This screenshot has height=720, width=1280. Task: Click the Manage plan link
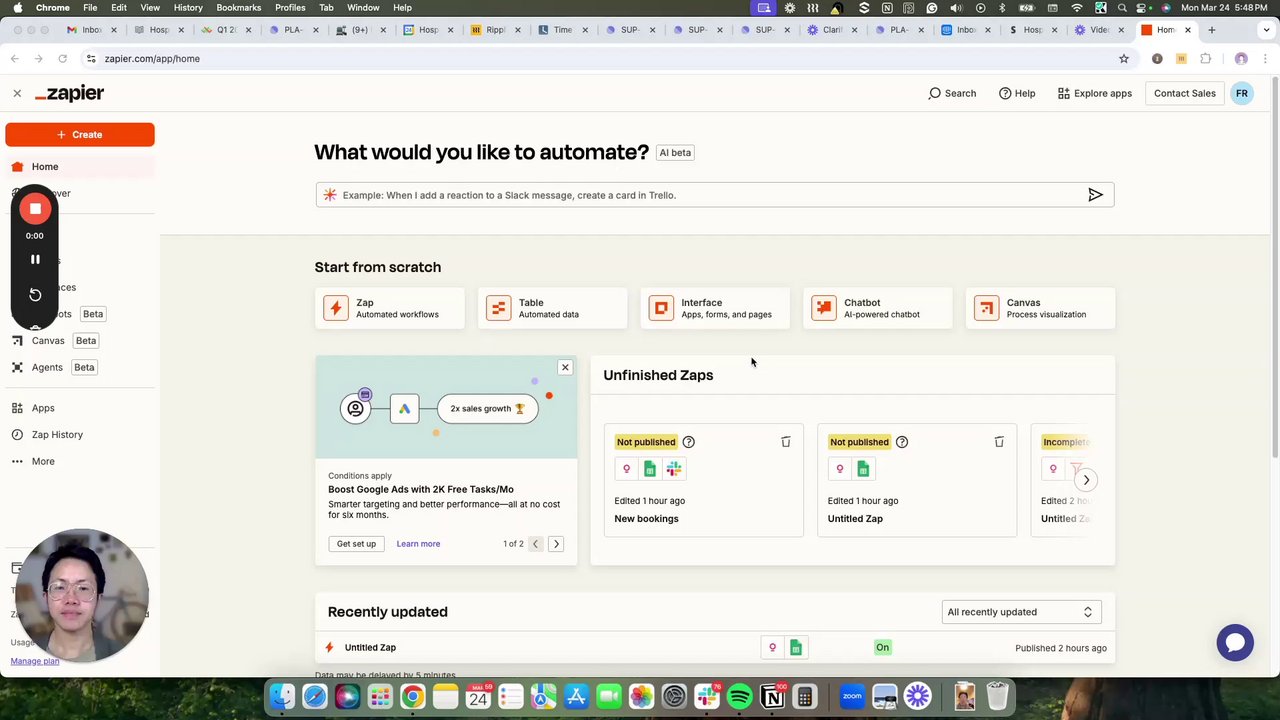click(35, 661)
